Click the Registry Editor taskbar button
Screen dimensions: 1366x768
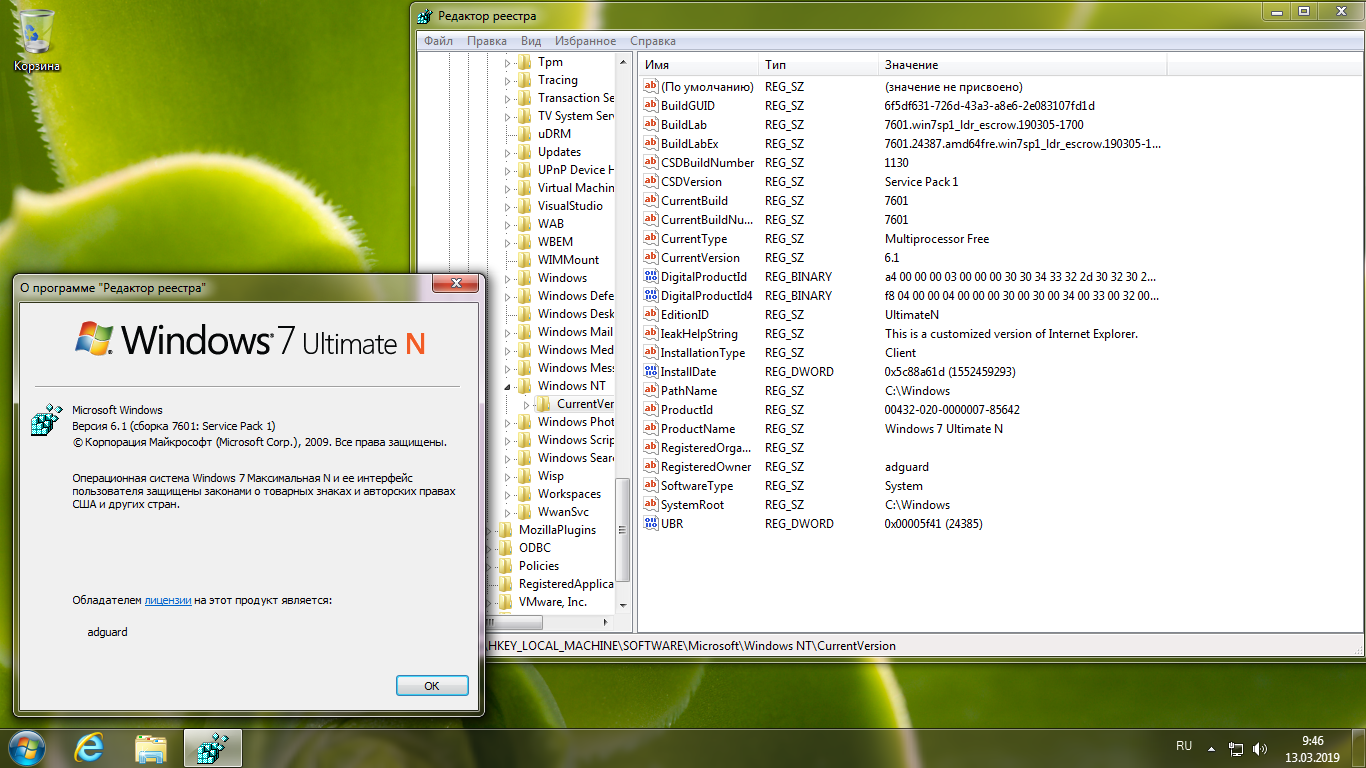click(x=212, y=747)
